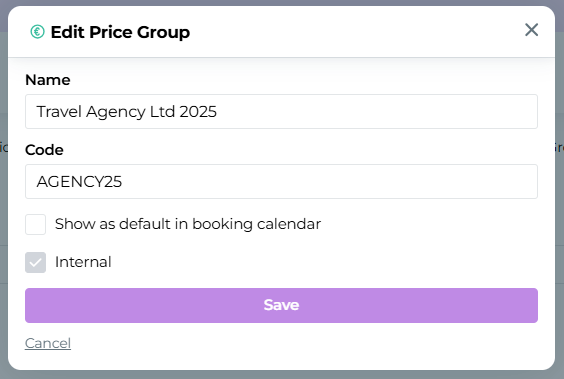Click the 'Edit Price Group' heading text

tap(120, 32)
